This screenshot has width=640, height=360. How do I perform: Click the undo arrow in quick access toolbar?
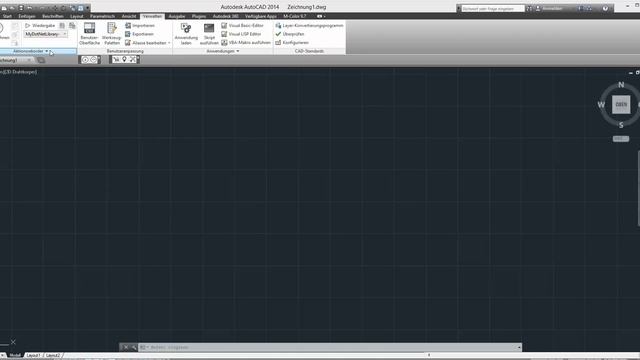point(30,8)
